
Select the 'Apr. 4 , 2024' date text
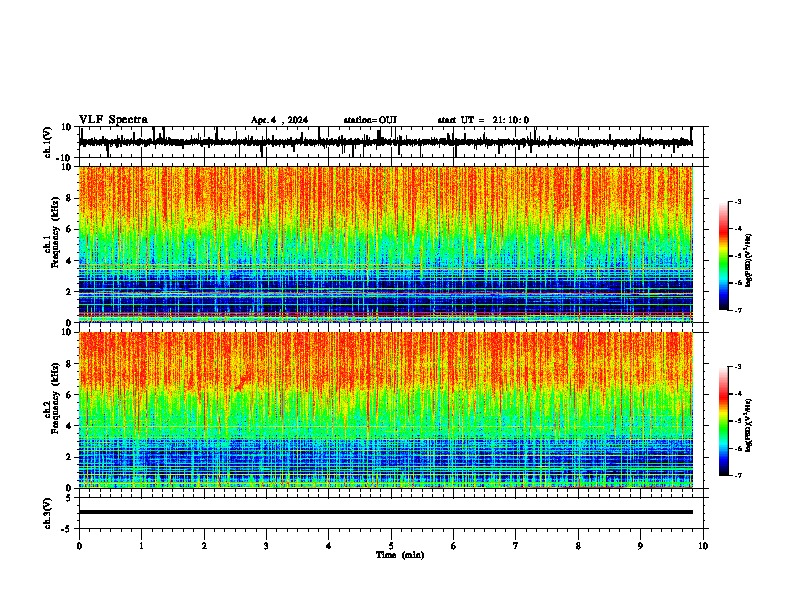(x=279, y=120)
